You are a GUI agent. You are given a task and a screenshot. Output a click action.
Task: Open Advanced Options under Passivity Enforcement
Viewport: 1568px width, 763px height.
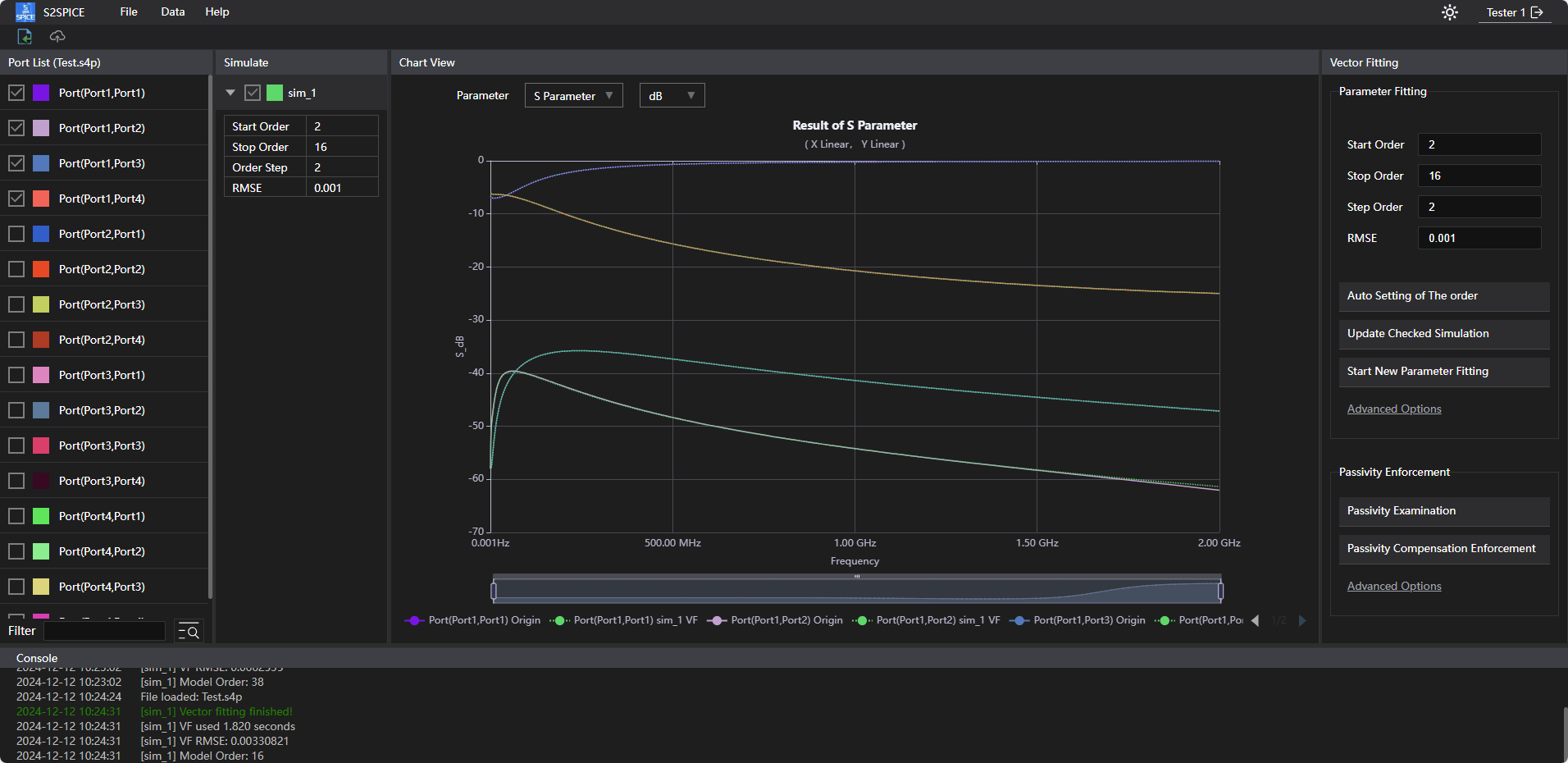[x=1393, y=586]
